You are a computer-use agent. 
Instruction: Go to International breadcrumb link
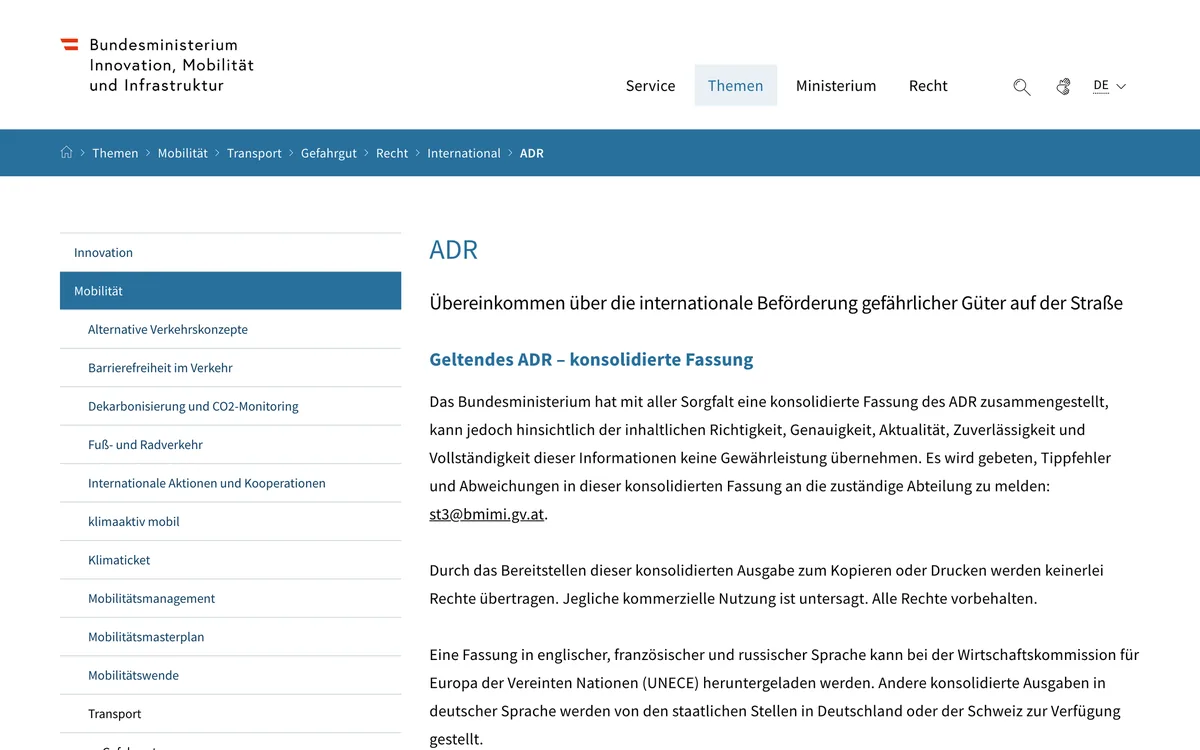click(464, 153)
